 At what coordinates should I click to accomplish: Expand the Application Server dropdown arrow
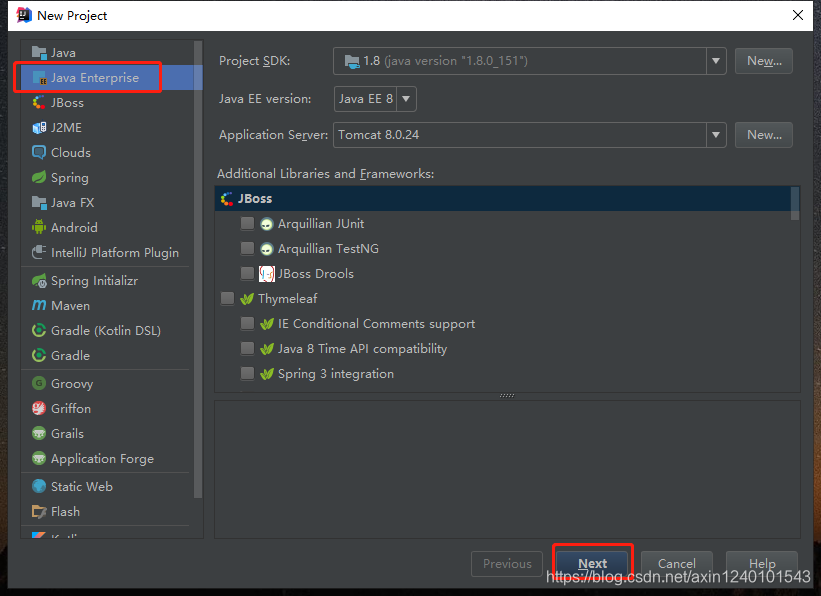(716, 135)
